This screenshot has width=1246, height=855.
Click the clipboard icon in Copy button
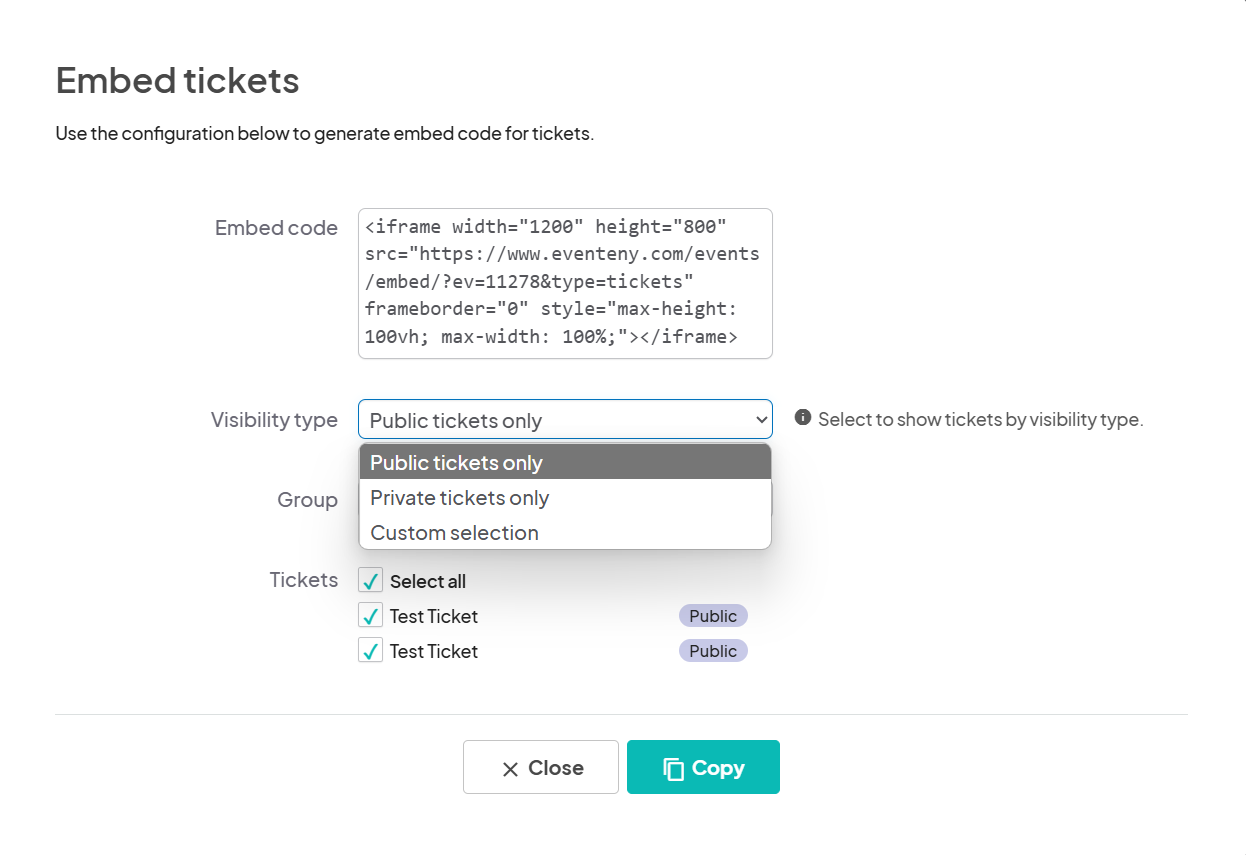click(x=674, y=768)
